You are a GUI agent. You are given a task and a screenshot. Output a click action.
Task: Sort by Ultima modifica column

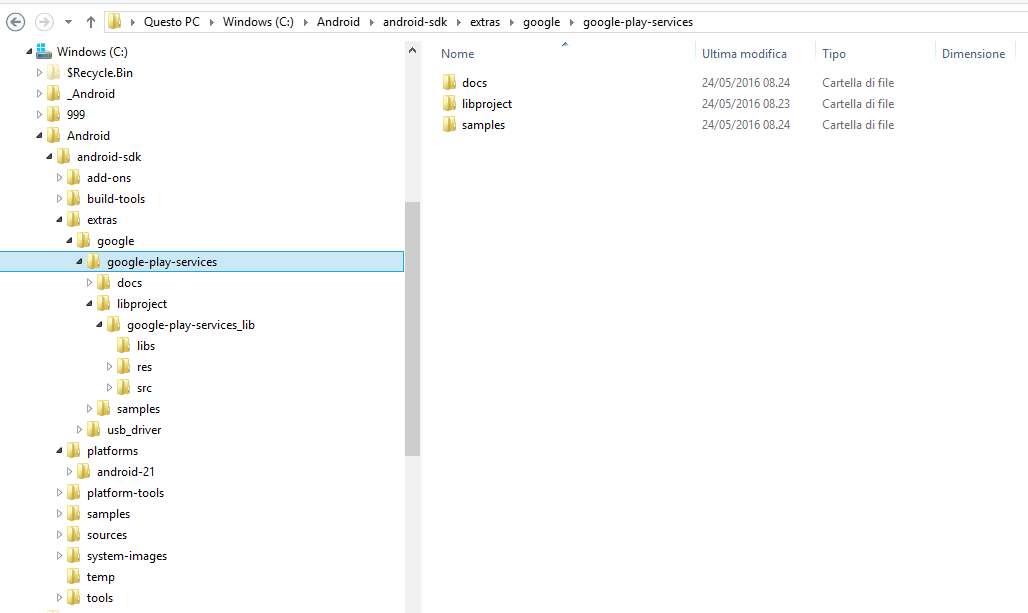pos(744,54)
